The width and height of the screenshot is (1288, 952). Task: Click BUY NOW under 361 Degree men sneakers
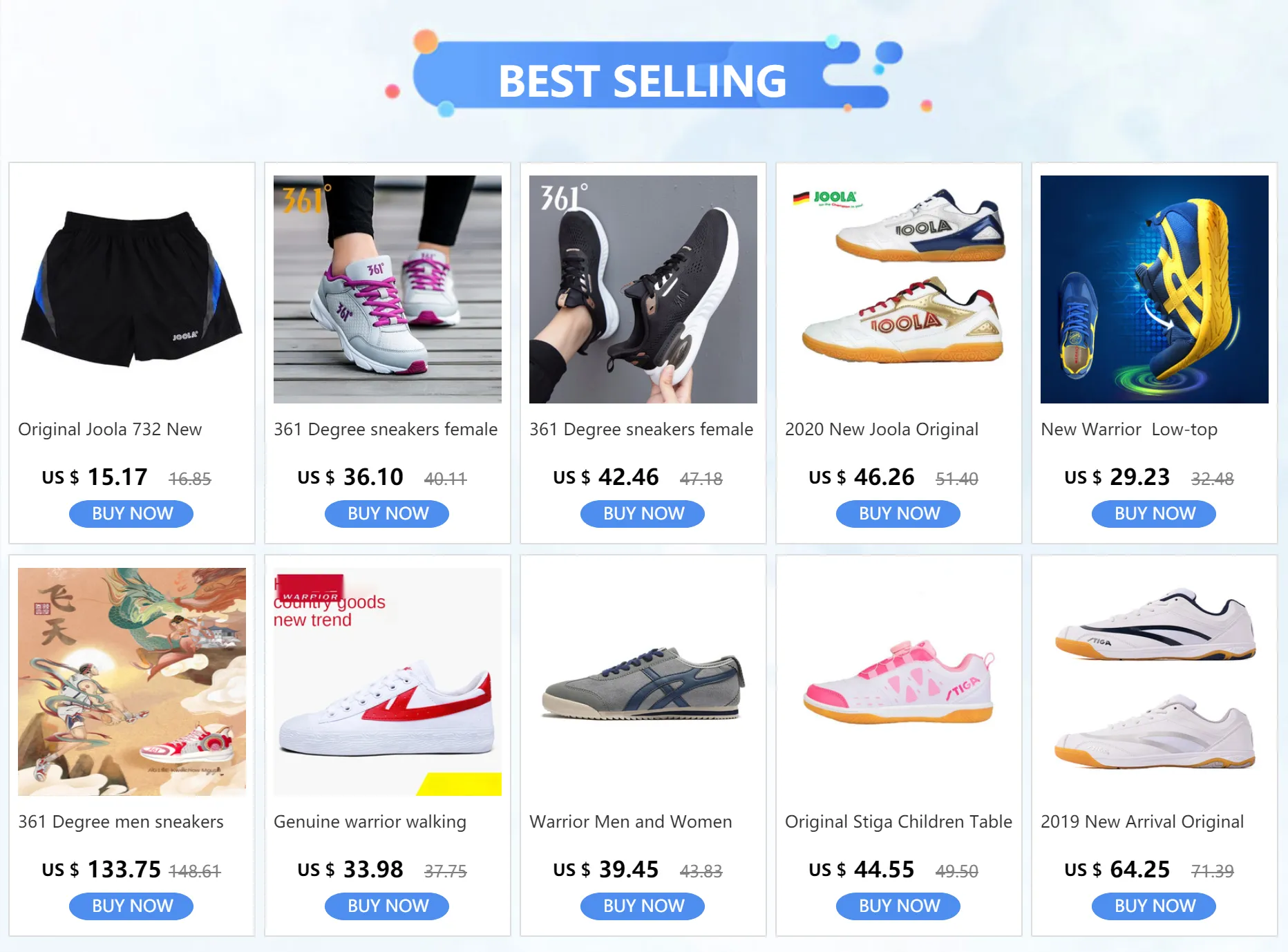131,906
